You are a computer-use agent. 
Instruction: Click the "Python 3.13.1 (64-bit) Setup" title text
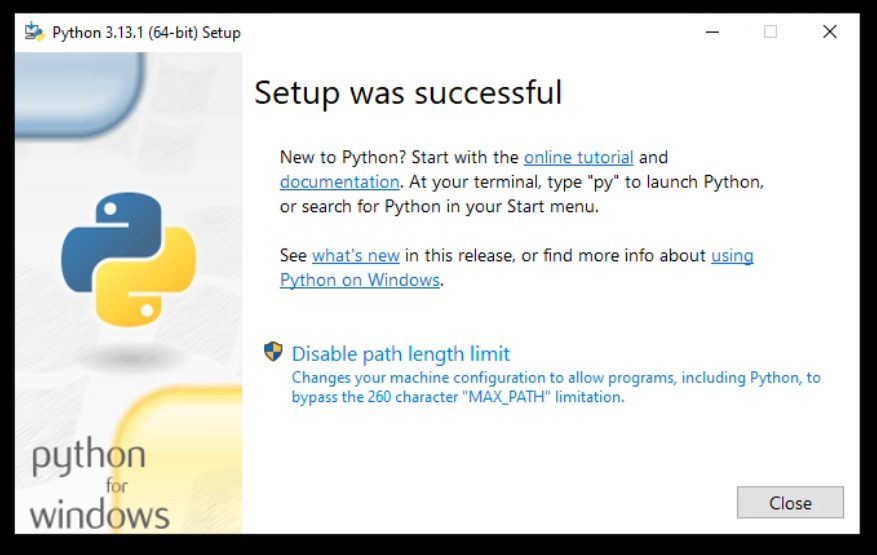pyautogui.click(x=146, y=33)
